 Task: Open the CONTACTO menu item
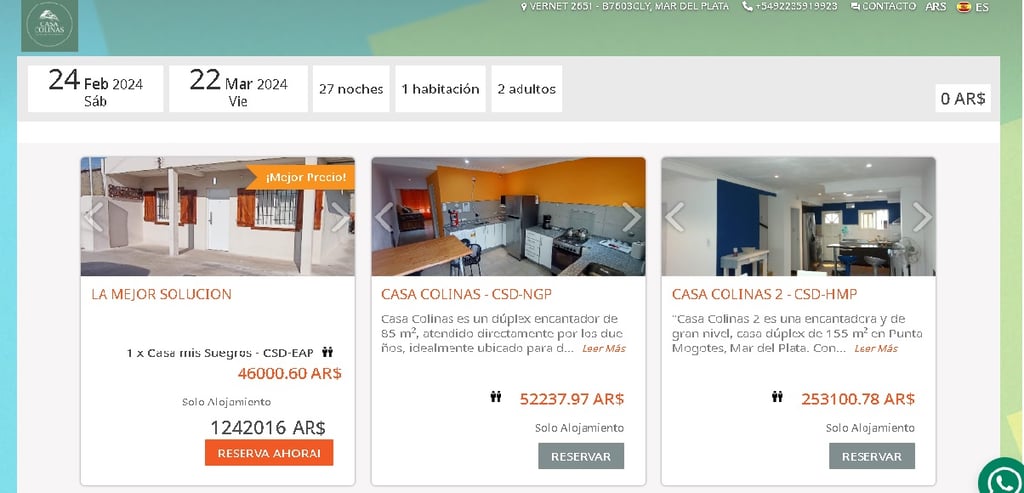point(883,7)
